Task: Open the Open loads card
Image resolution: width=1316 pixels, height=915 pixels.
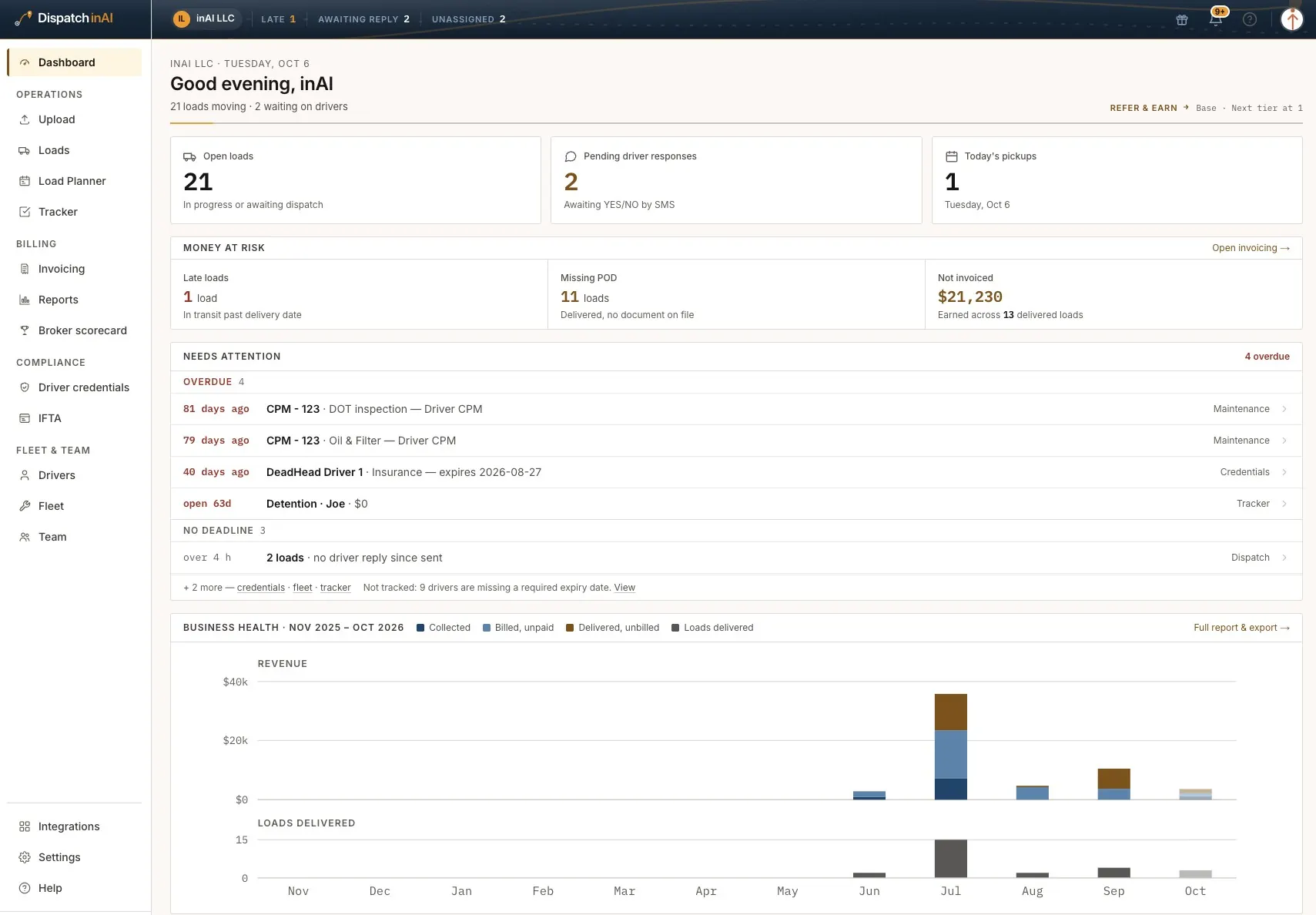Action: tap(356, 180)
